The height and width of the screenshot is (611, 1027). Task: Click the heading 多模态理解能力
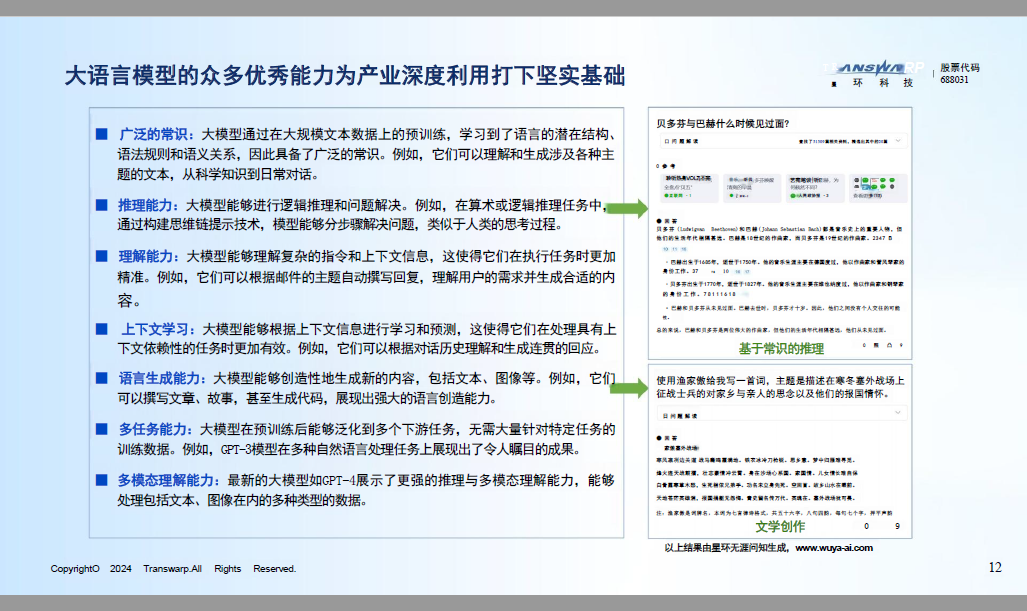(x=168, y=481)
